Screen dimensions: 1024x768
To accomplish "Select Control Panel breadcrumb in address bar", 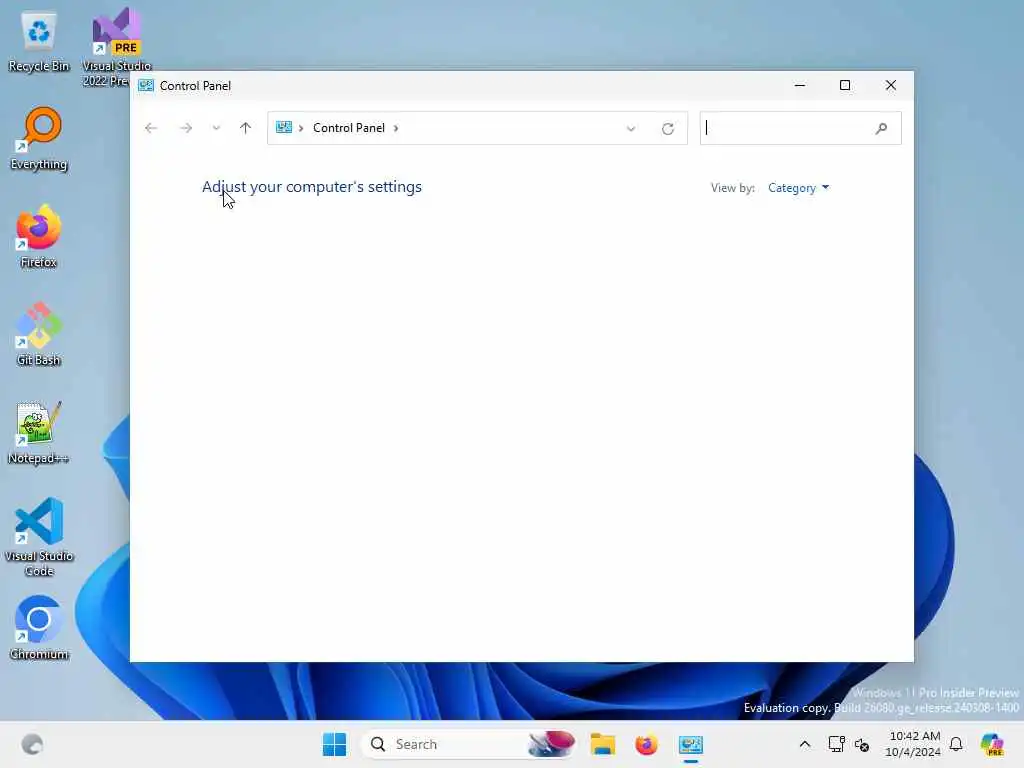I will (349, 128).
